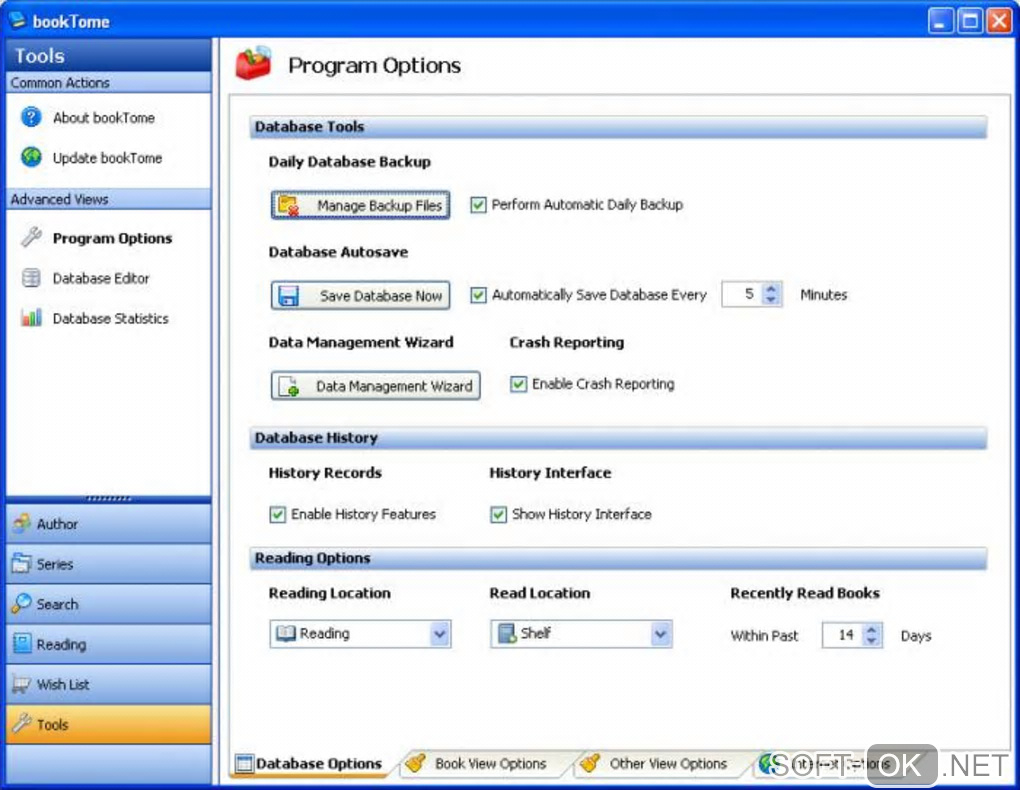Image resolution: width=1020 pixels, height=790 pixels.
Task: Click the Database Editor table icon
Action: pos(31,278)
